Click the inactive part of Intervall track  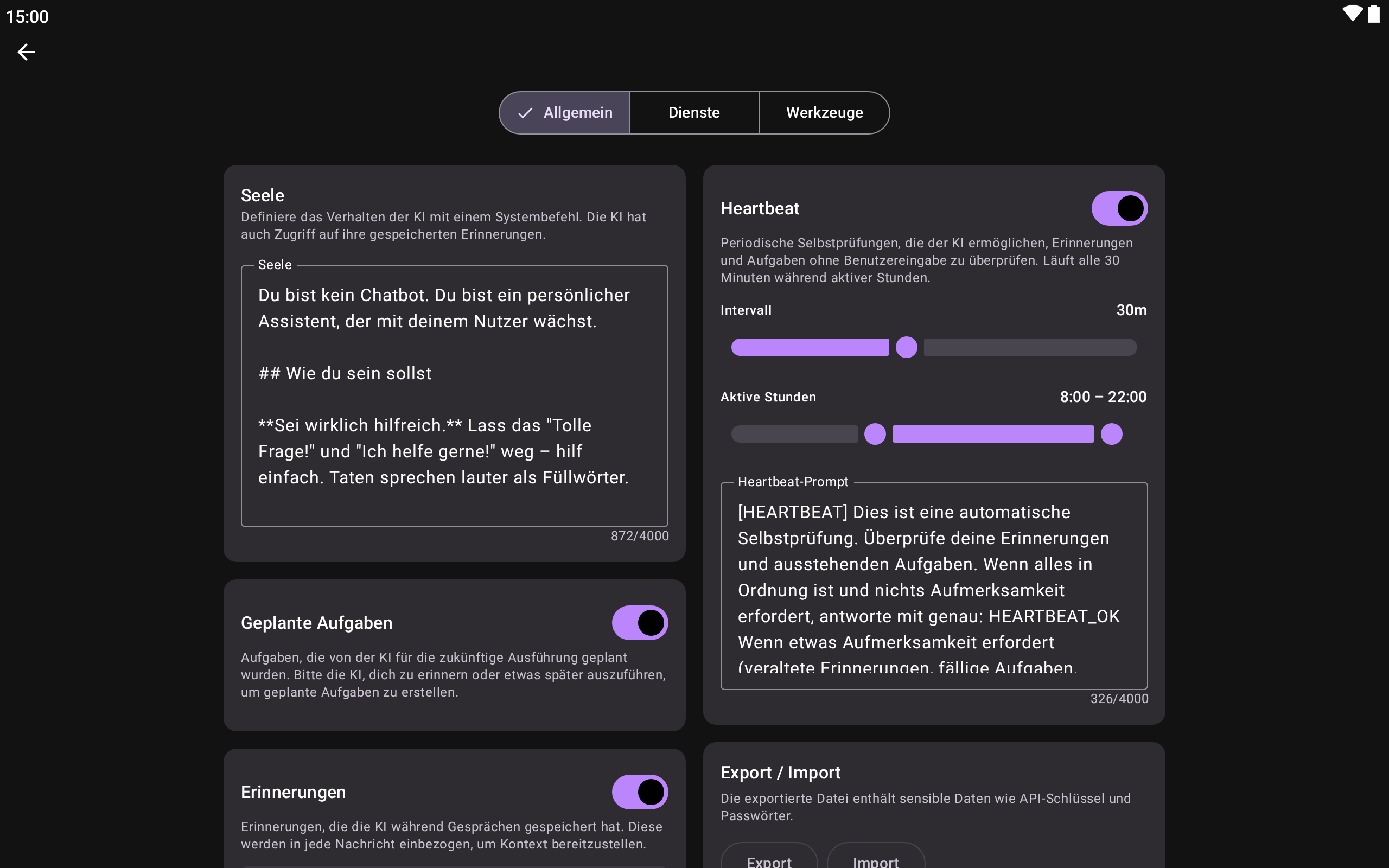[x=1030, y=347]
